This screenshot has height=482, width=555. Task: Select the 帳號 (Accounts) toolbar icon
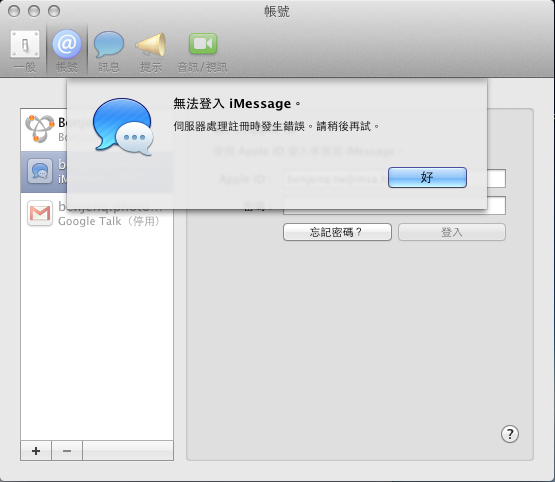pyautogui.click(x=67, y=51)
